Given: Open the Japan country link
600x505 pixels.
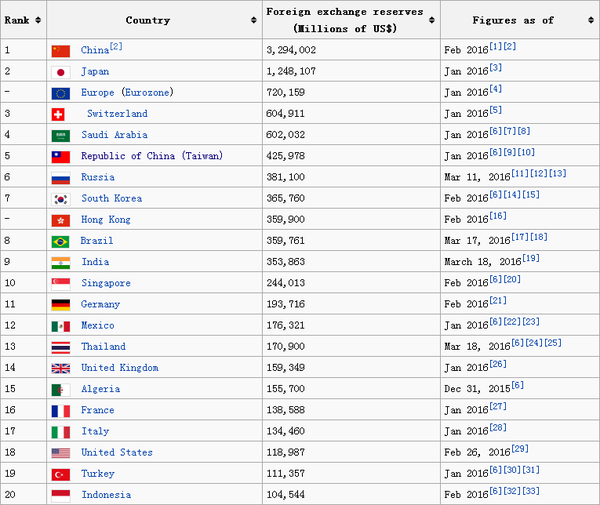Looking at the screenshot, I should coord(95,72).
